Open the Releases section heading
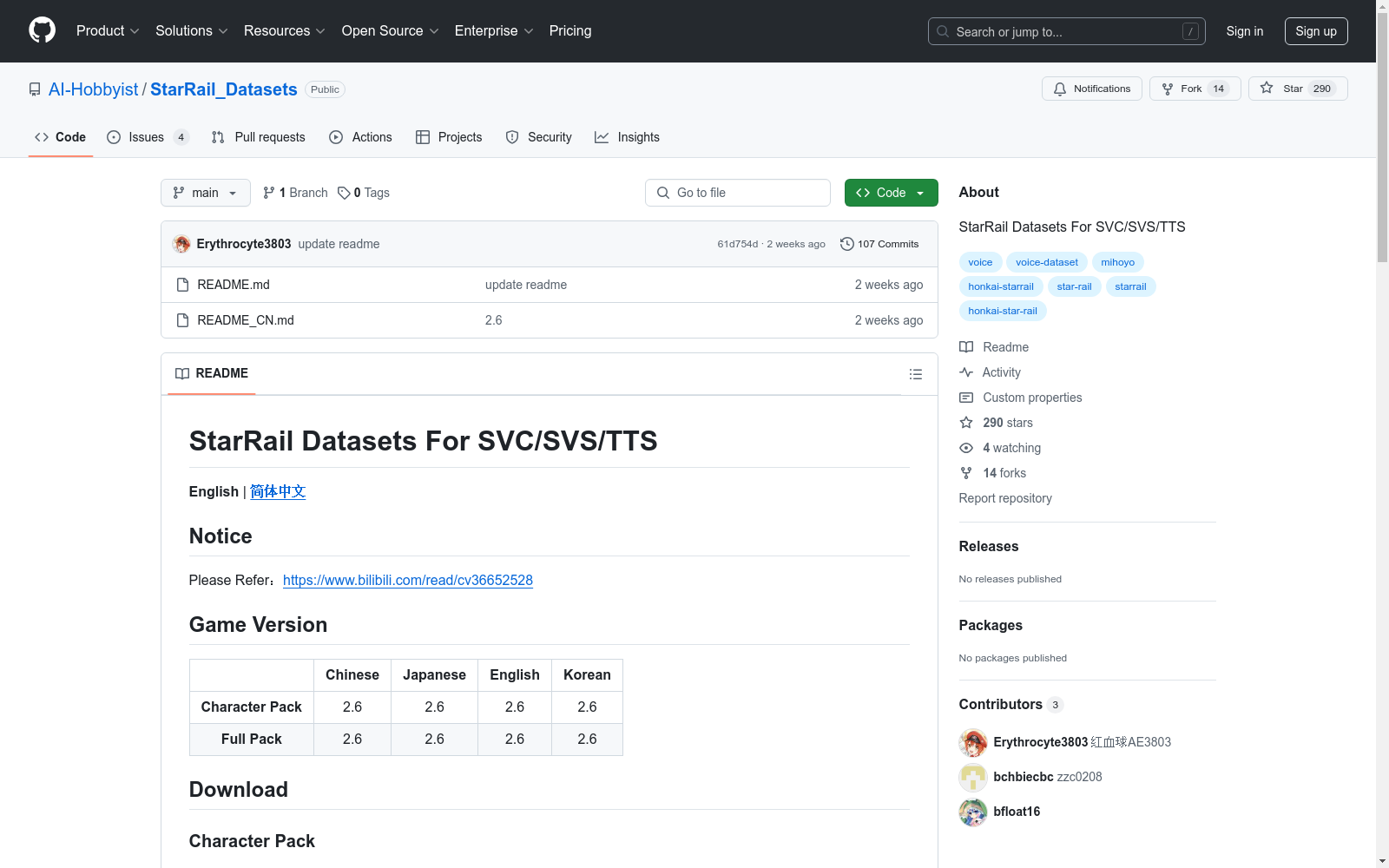The image size is (1389, 868). pyautogui.click(x=989, y=546)
